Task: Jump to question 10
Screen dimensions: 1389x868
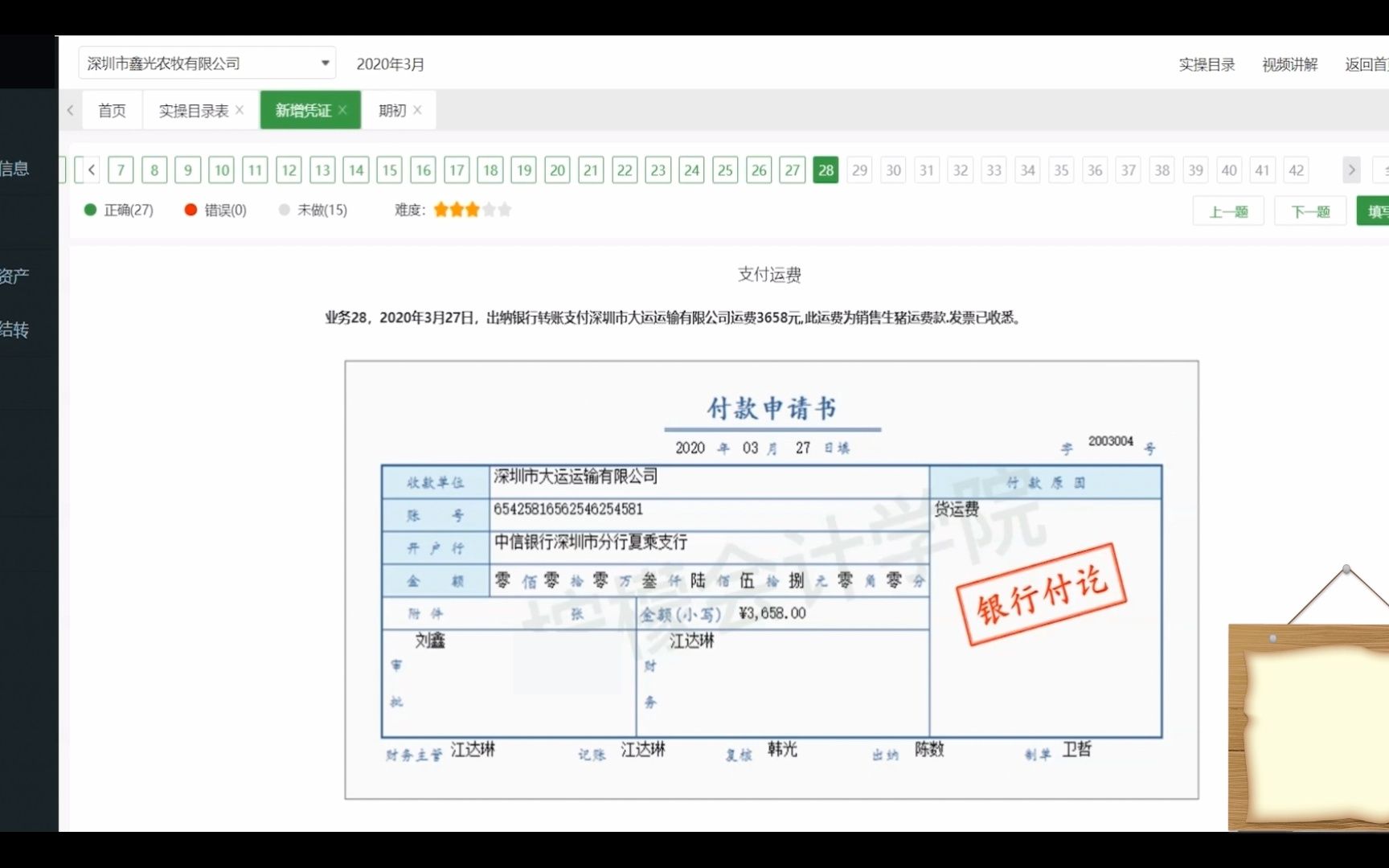Action: (222, 170)
